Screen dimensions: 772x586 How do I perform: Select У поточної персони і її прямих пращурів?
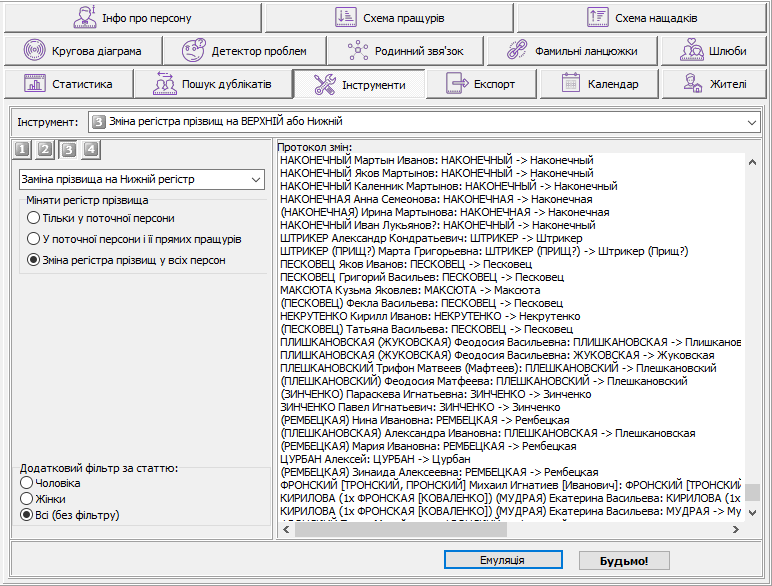coord(34,239)
